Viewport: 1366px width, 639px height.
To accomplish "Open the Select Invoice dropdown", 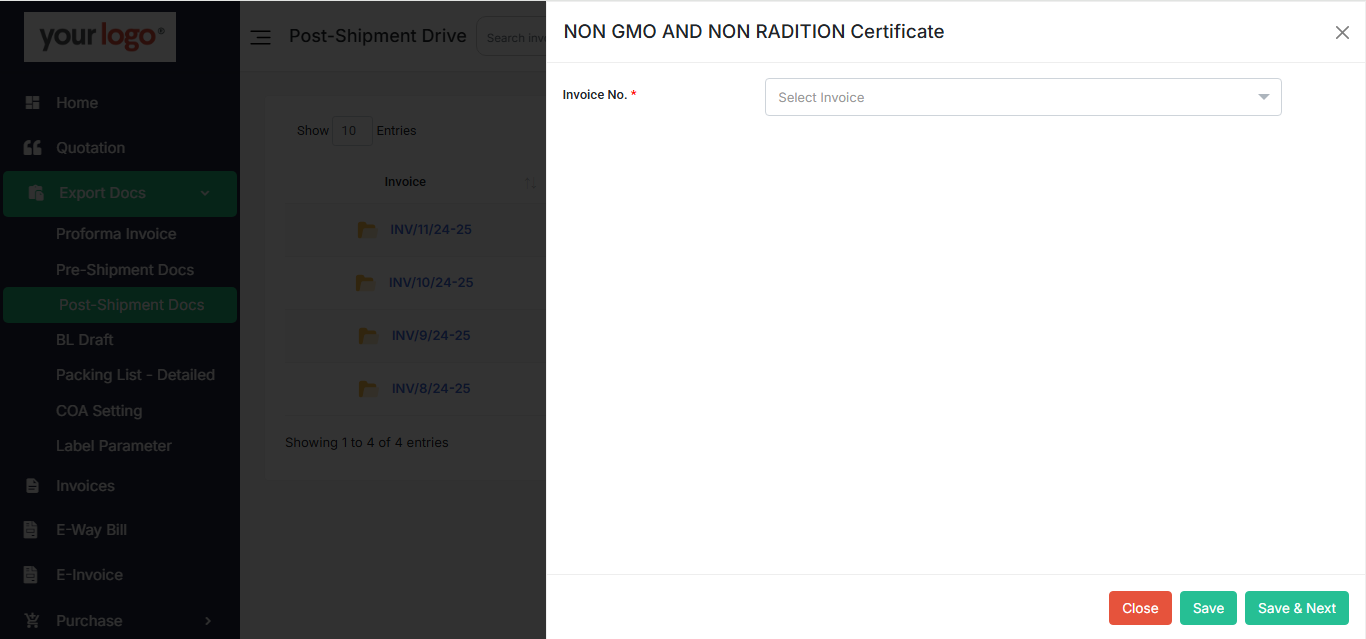I will 1023,97.
